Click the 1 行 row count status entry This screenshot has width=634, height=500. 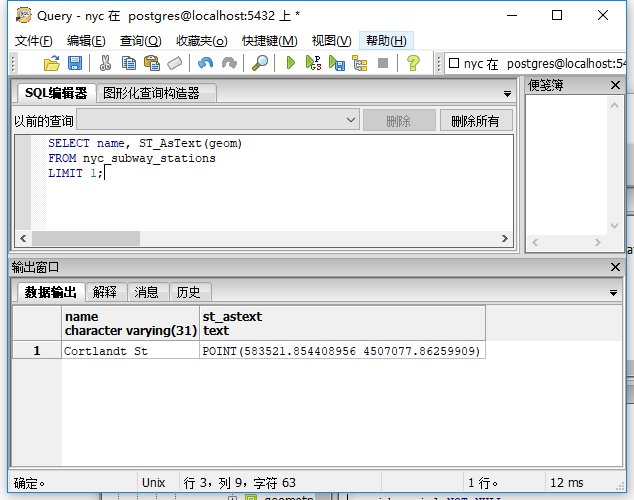pos(483,482)
